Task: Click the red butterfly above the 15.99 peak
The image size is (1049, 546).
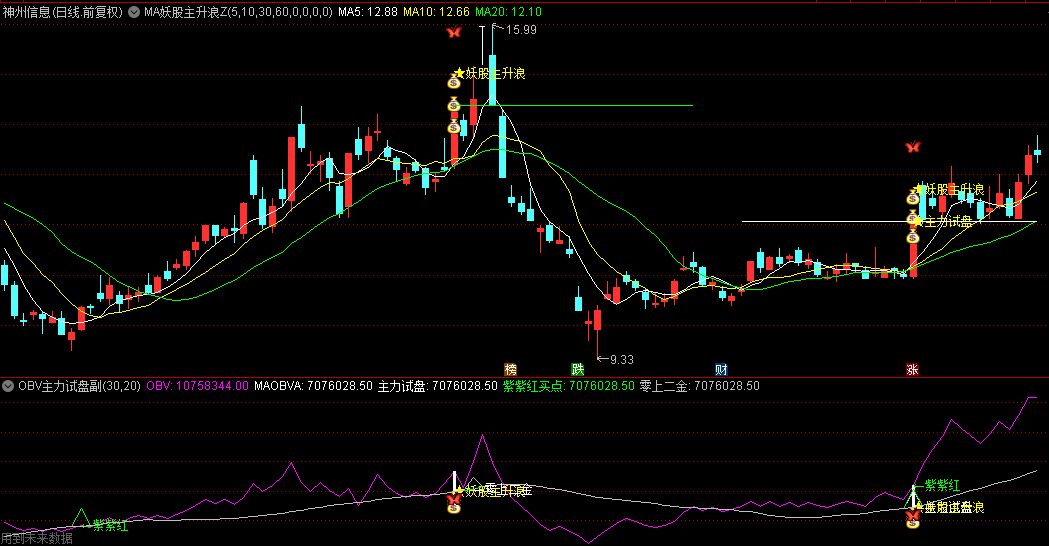Action: tap(453, 32)
